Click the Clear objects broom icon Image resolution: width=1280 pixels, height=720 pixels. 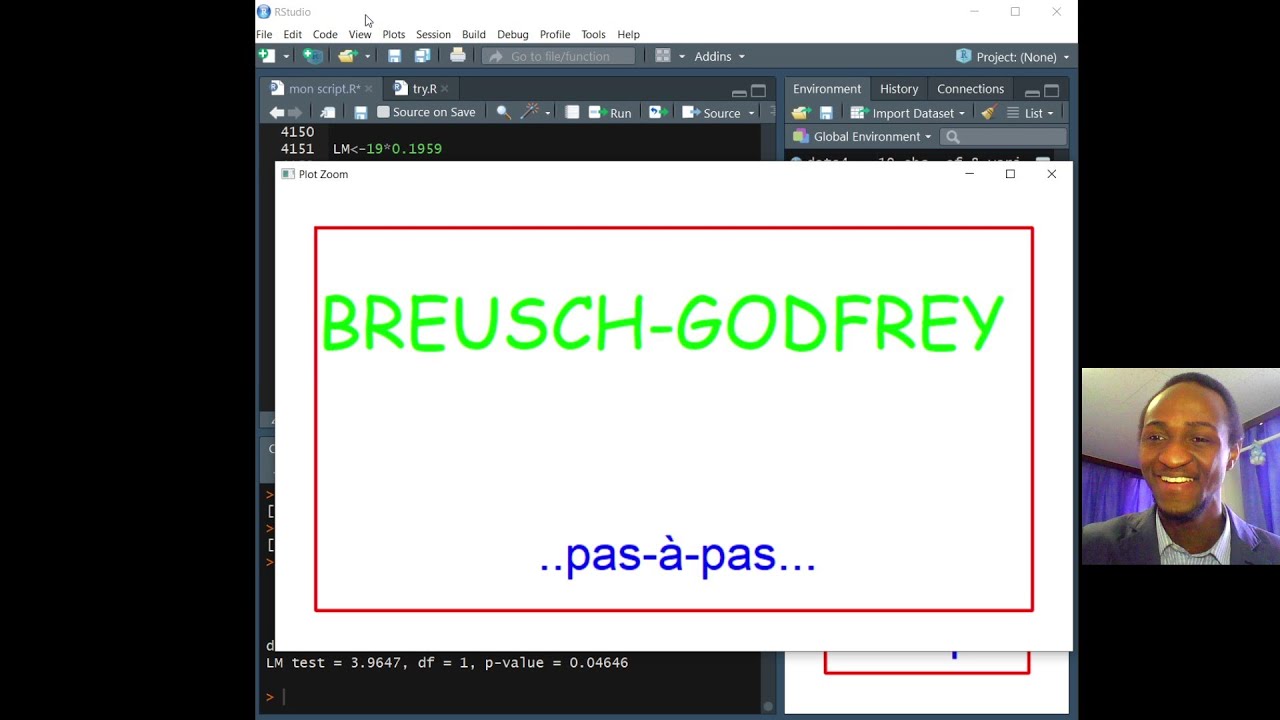click(x=988, y=113)
